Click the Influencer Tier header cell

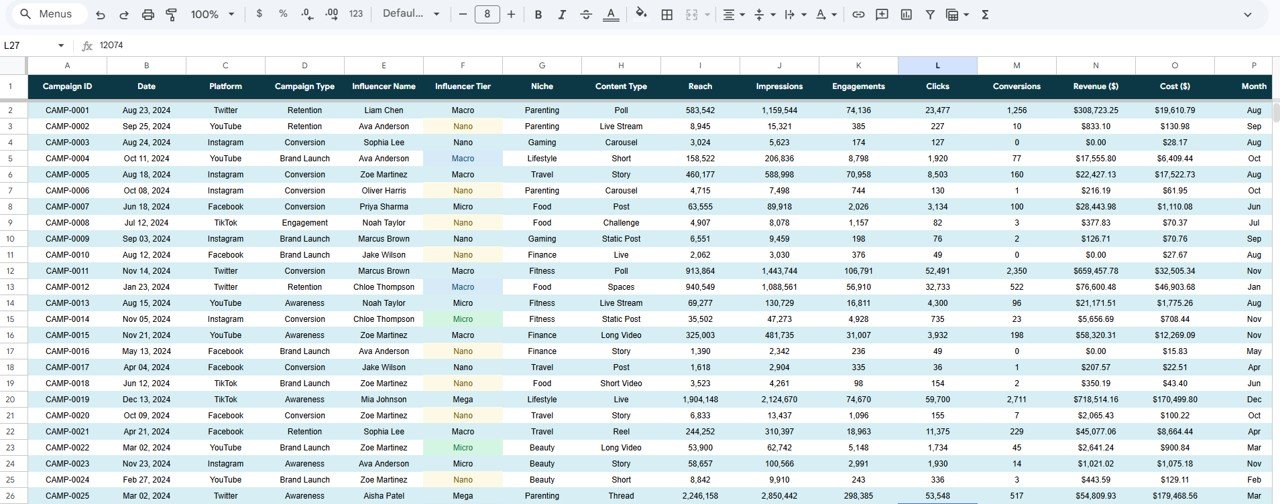463,87
